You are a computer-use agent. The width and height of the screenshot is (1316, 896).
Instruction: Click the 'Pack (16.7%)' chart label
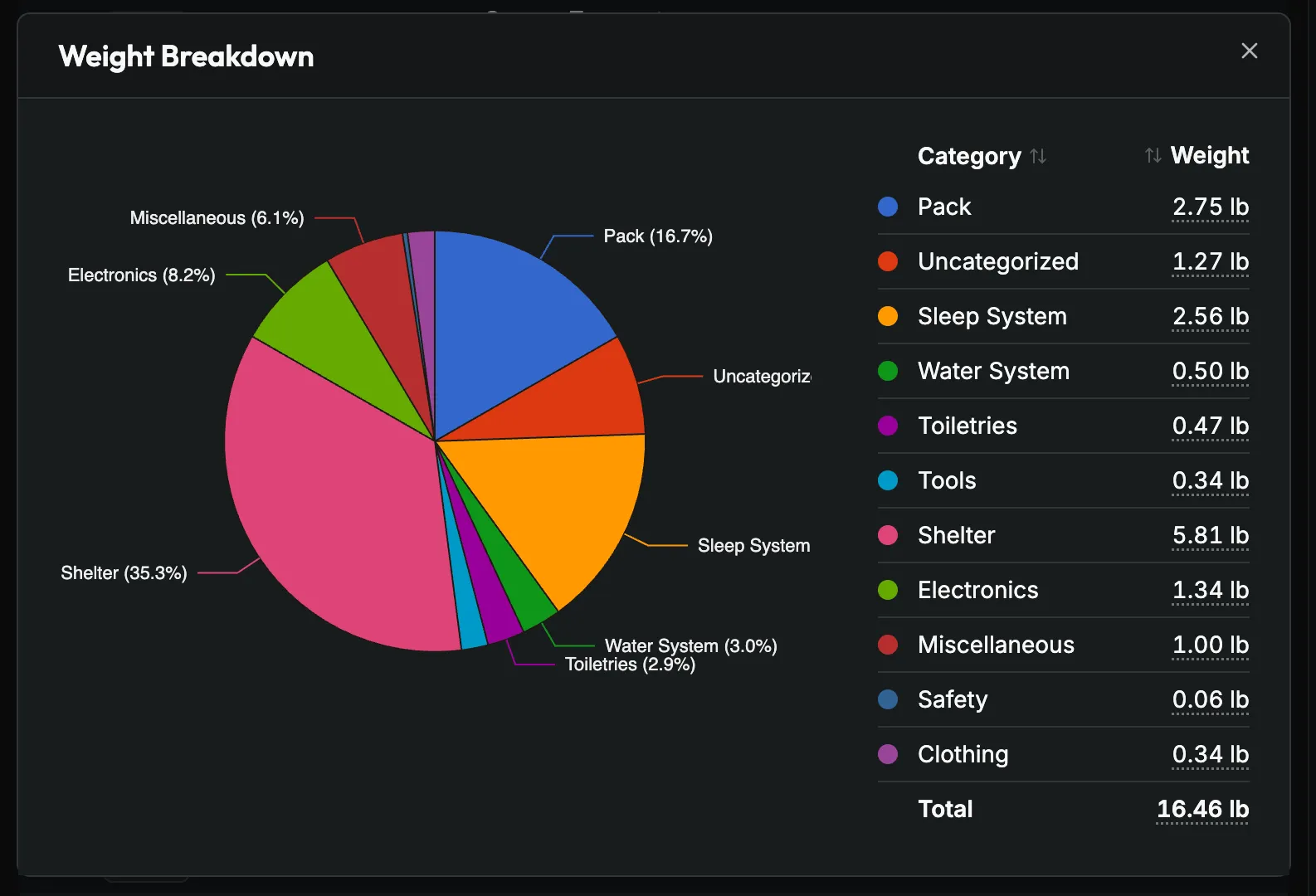click(658, 236)
